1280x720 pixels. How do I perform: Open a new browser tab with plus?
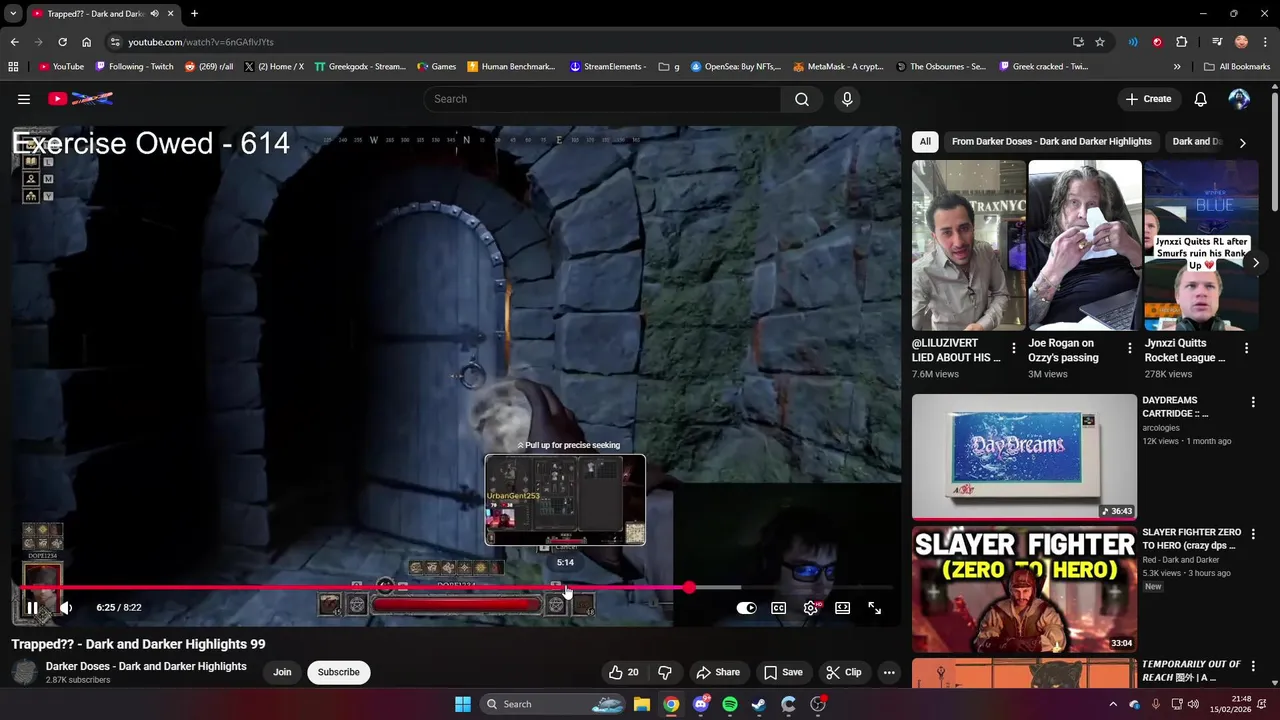pos(194,14)
